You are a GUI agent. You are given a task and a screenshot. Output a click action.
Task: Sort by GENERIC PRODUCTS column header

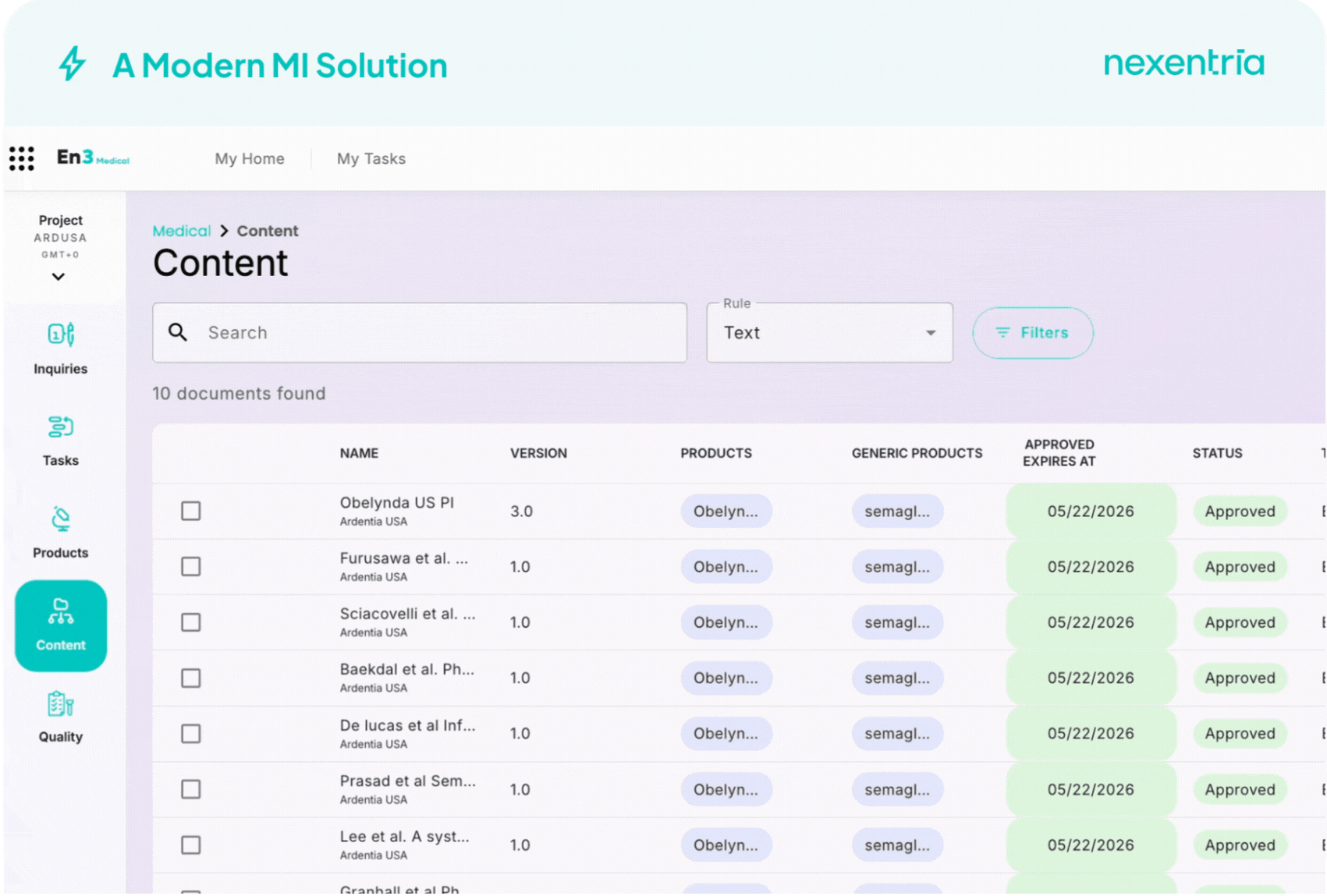[917, 453]
